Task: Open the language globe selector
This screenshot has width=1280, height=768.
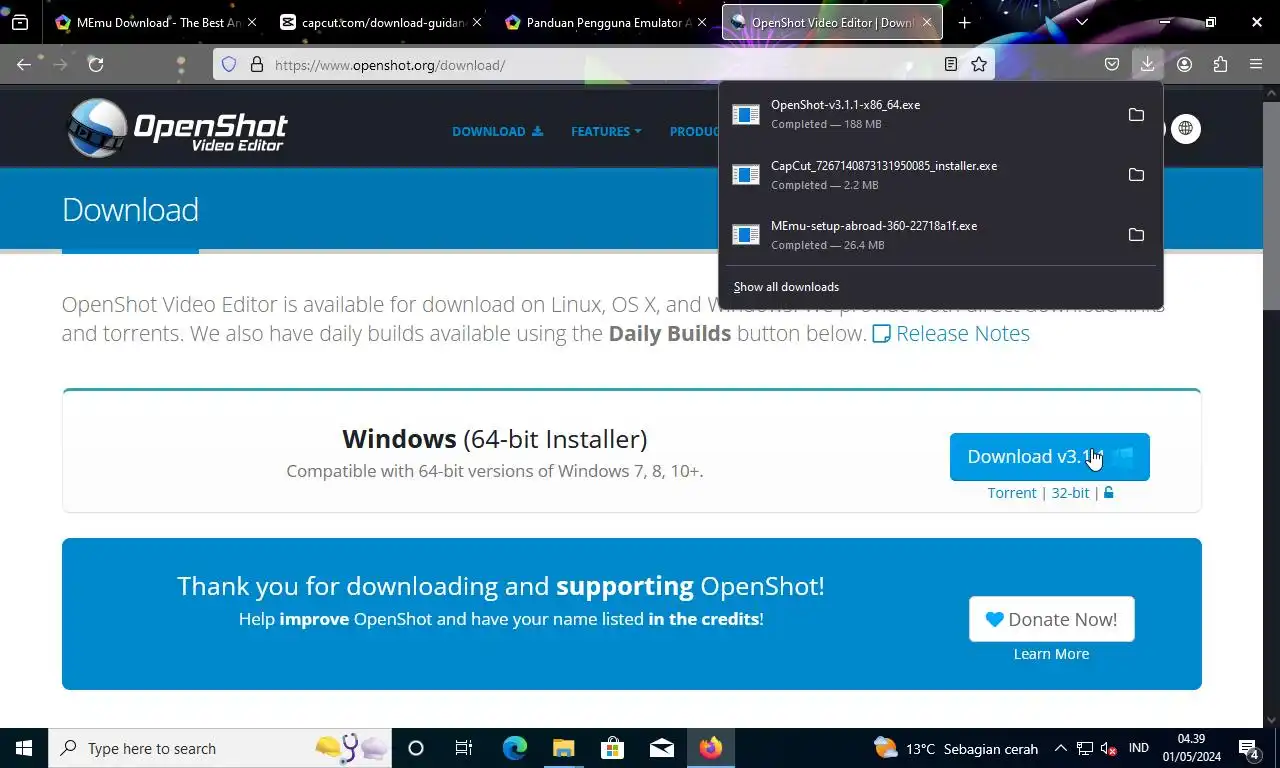Action: (1186, 128)
